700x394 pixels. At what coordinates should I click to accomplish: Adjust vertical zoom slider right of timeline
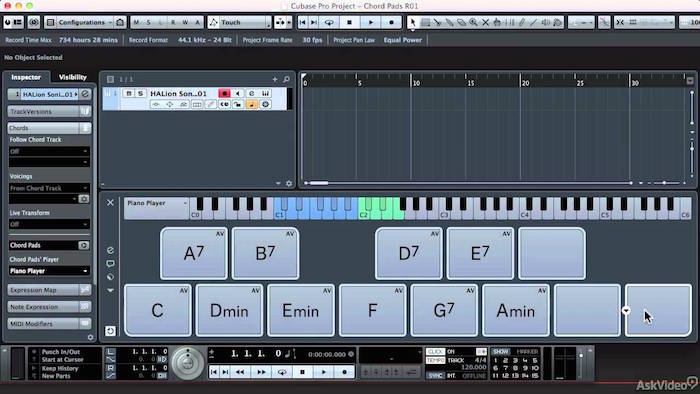[692, 148]
